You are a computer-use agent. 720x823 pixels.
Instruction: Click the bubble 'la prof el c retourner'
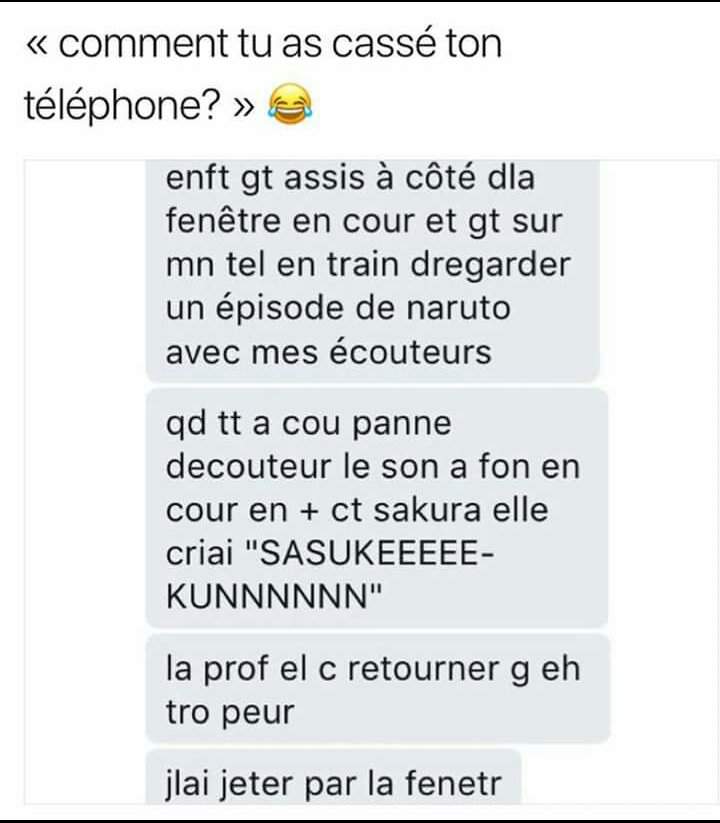(x=378, y=689)
